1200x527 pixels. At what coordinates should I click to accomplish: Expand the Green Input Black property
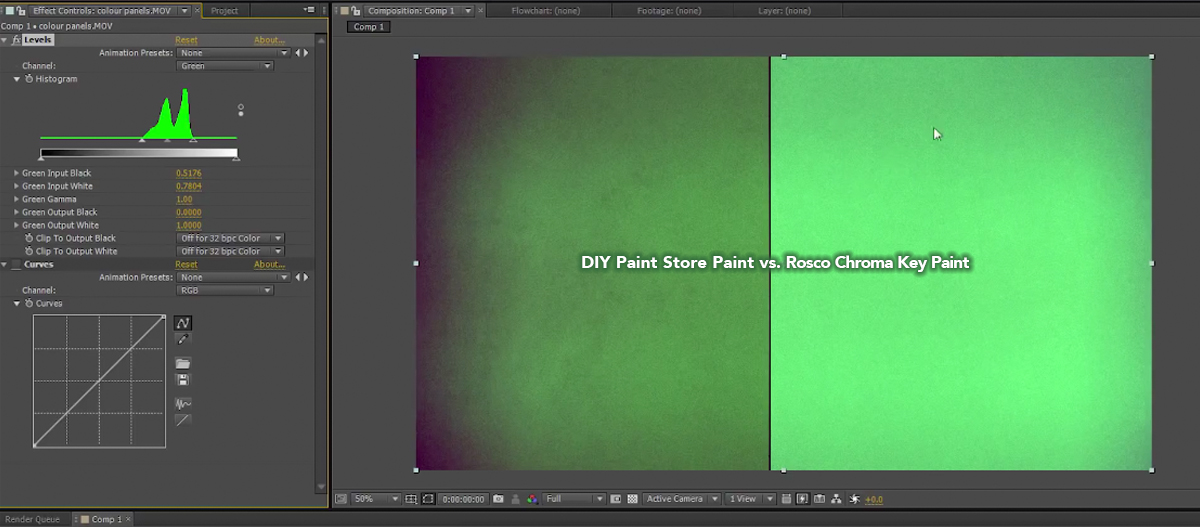pos(16,173)
